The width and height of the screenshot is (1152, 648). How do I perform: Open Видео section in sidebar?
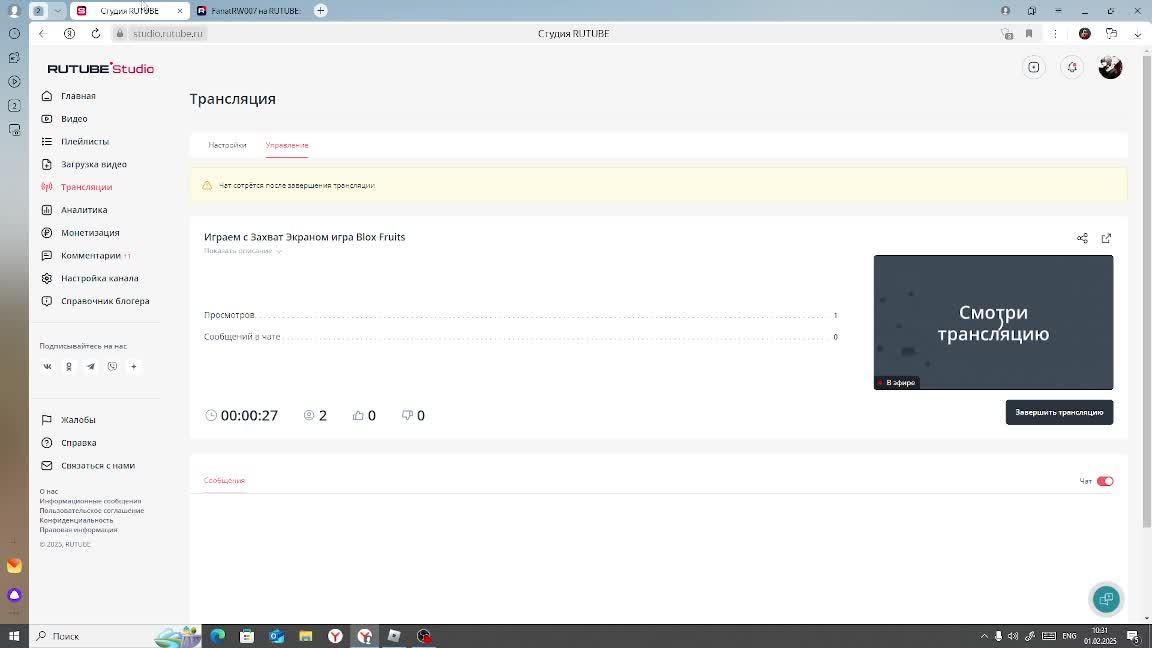73,119
